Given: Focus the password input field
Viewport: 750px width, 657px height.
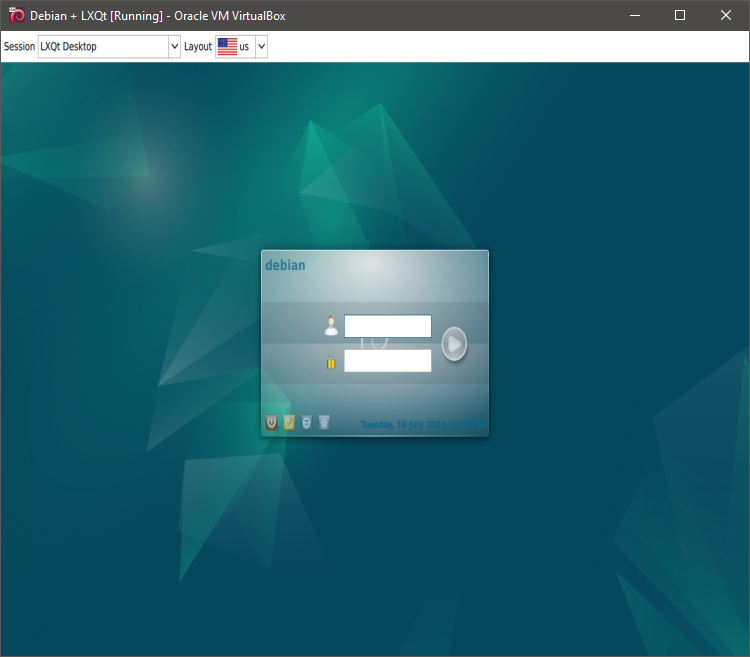Looking at the screenshot, I should pyautogui.click(x=388, y=361).
